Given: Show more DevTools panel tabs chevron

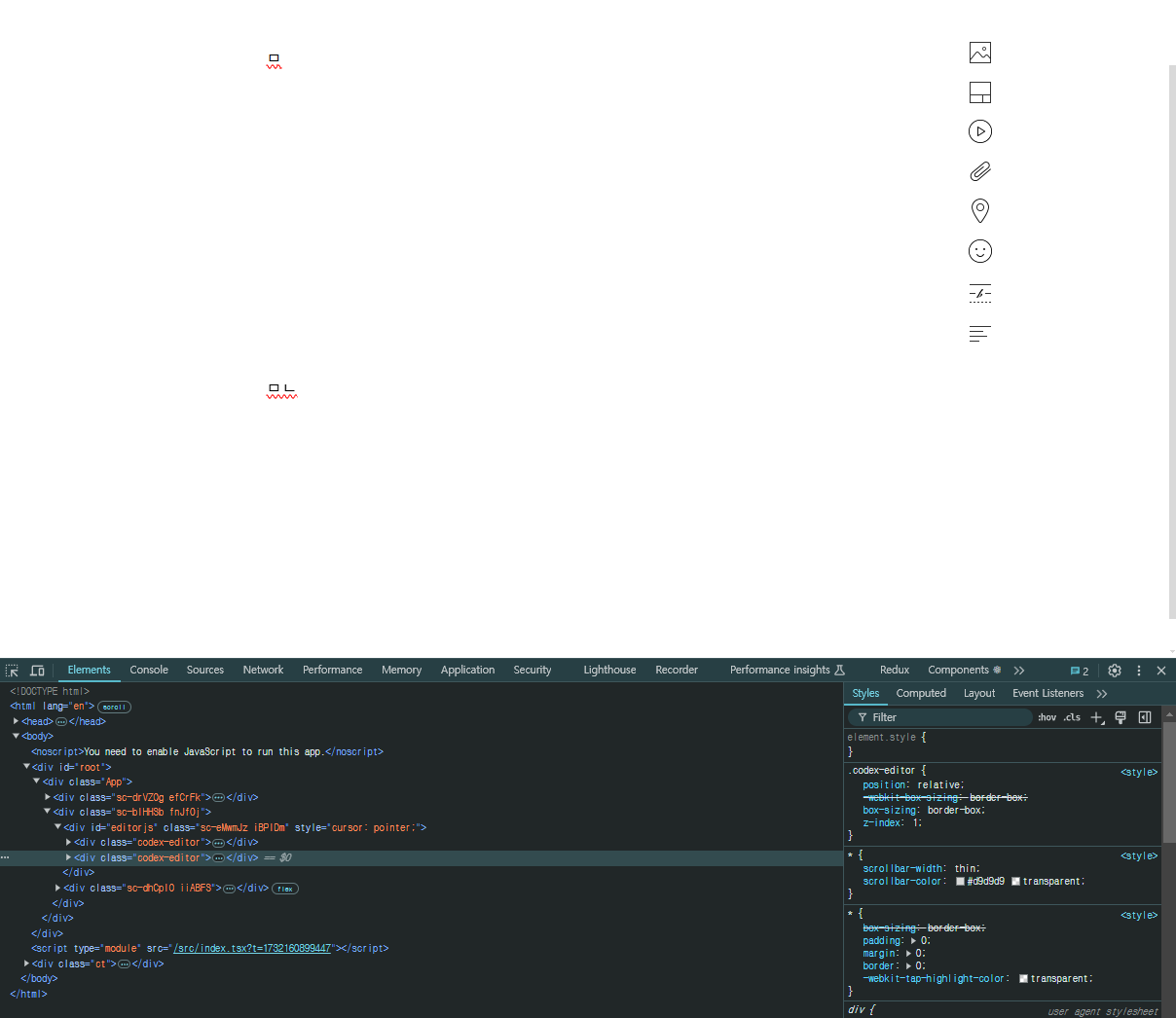Looking at the screenshot, I should tap(1019, 671).
